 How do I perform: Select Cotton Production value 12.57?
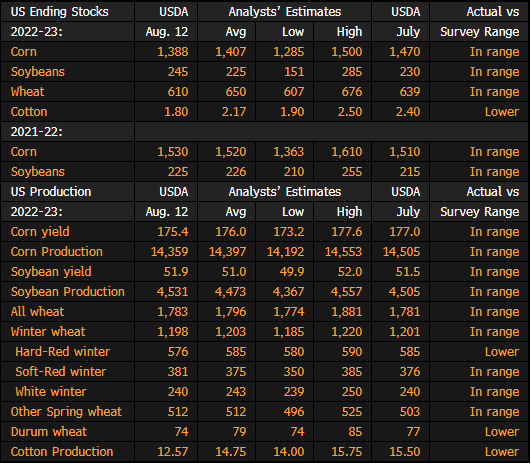click(173, 451)
